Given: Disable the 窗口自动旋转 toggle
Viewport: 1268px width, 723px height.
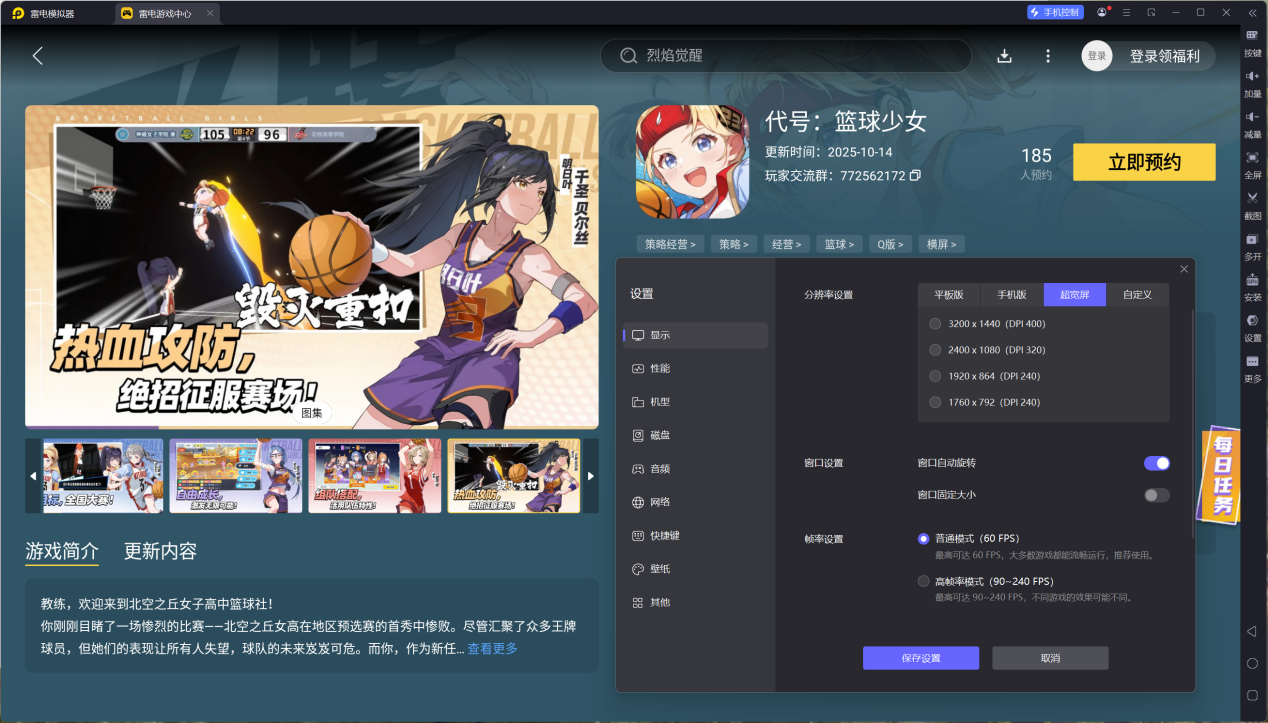Looking at the screenshot, I should pyautogui.click(x=1156, y=463).
